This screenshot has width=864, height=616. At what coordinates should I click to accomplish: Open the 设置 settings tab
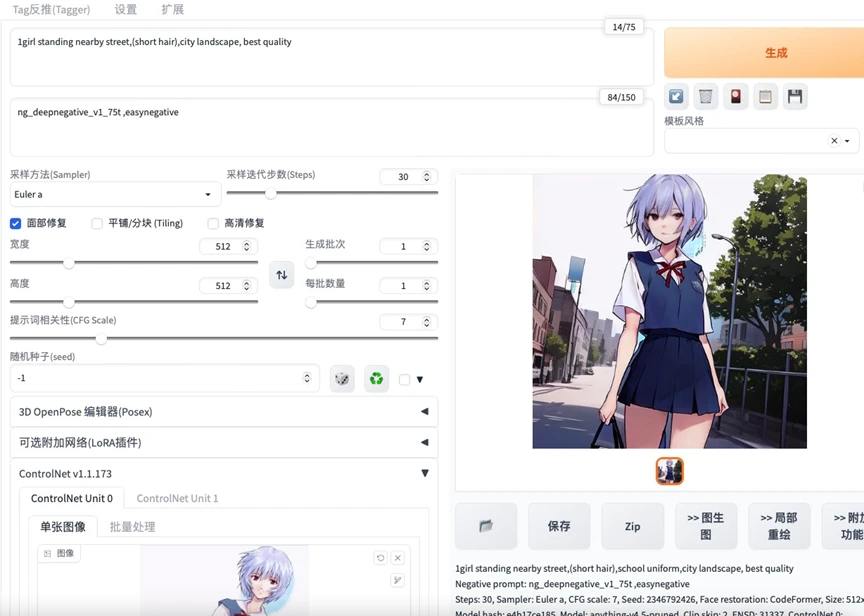126,9
